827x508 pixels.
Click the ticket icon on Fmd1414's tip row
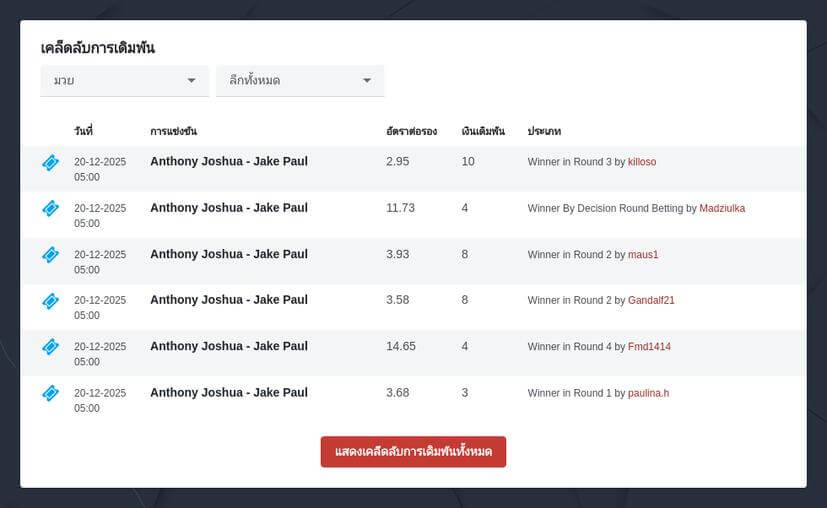(x=50, y=347)
